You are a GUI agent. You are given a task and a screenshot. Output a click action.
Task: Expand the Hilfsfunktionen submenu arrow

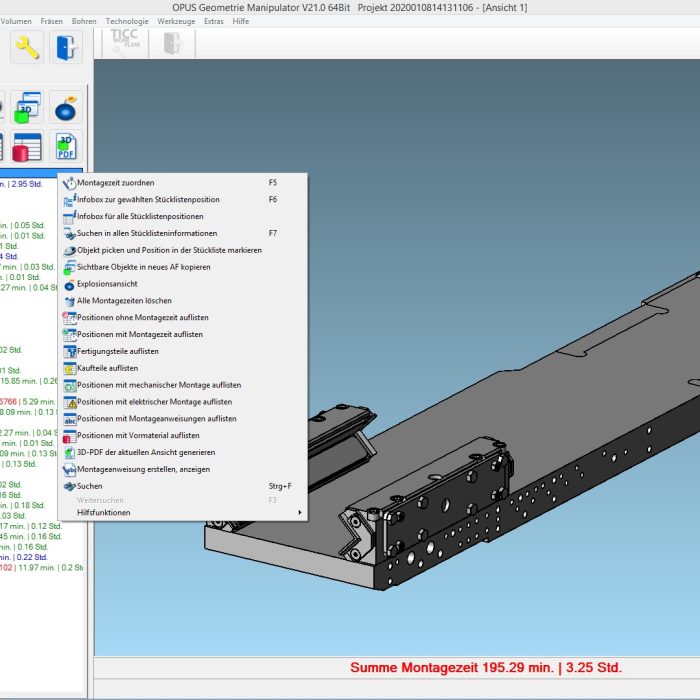[x=300, y=512]
